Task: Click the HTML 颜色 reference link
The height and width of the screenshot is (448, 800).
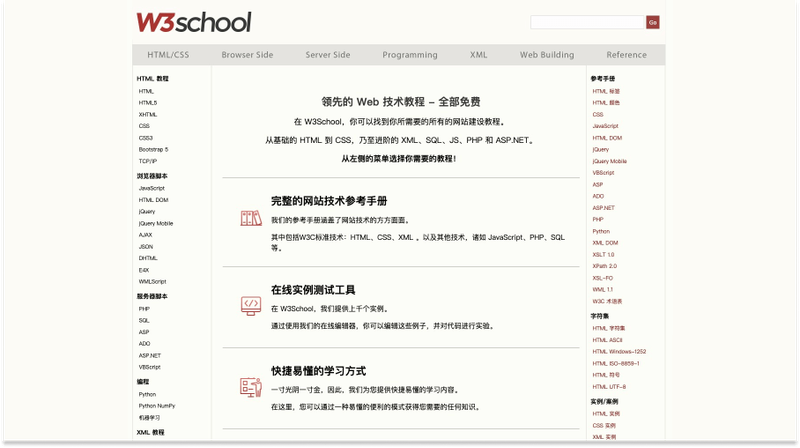Action: [x=606, y=103]
